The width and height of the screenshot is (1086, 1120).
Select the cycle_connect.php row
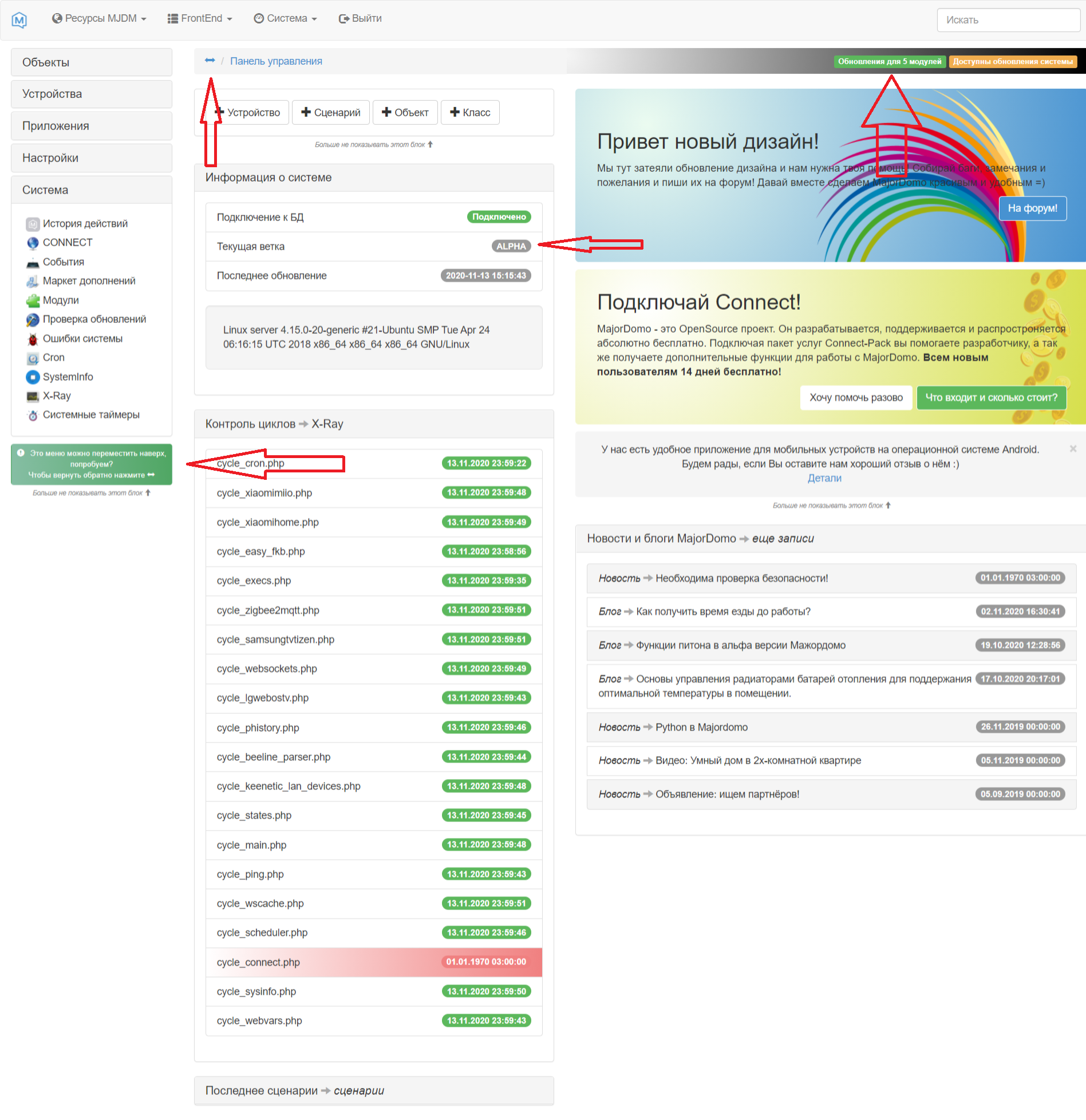click(374, 962)
